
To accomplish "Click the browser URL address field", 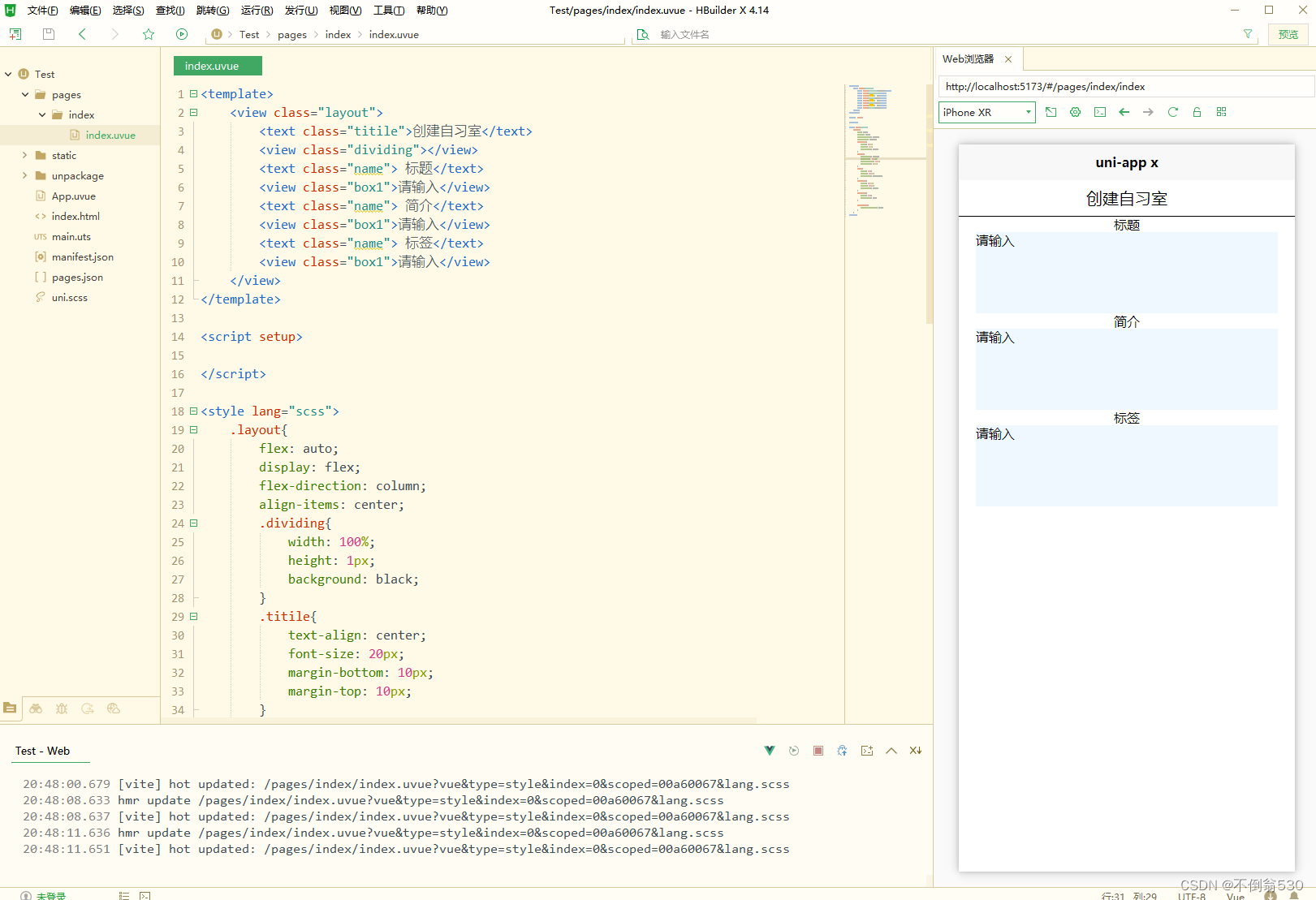I will [1126, 87].
